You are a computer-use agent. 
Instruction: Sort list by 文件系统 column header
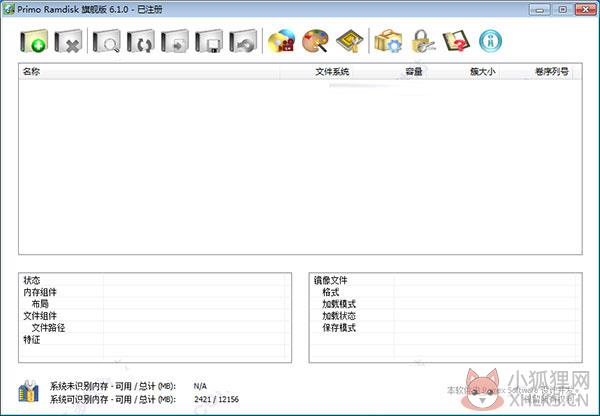pos(316,72)
